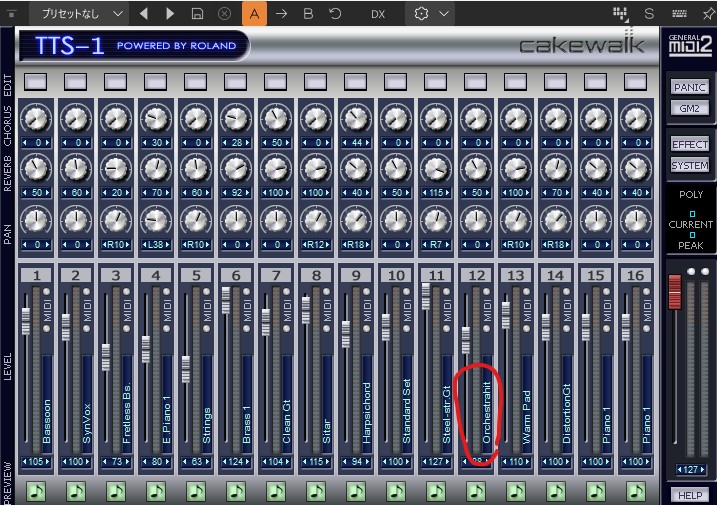Play preview for channel 6 Brass 1

pyautogui.click(x=236, y=492)
